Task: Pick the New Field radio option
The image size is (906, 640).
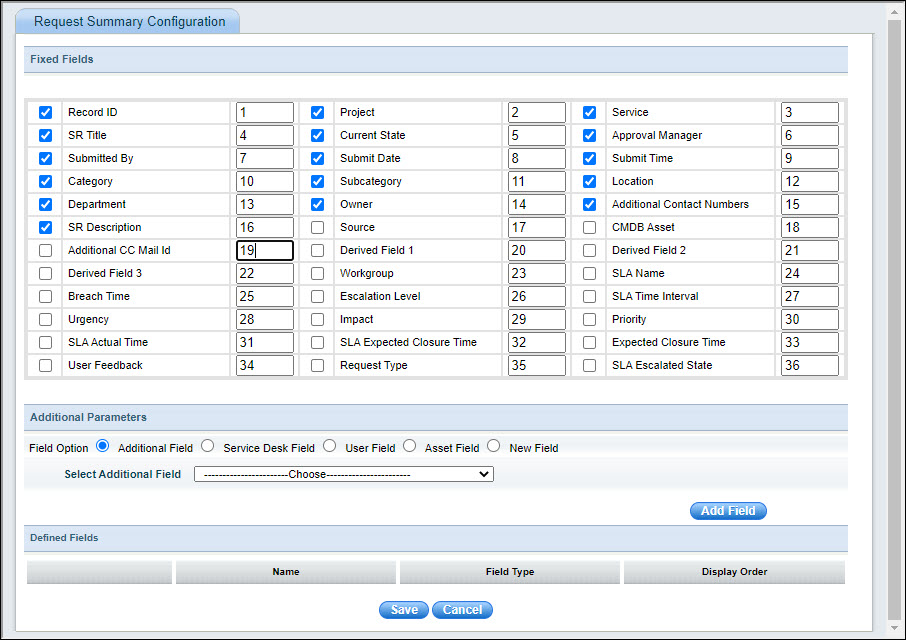Action: coord(493,446)
